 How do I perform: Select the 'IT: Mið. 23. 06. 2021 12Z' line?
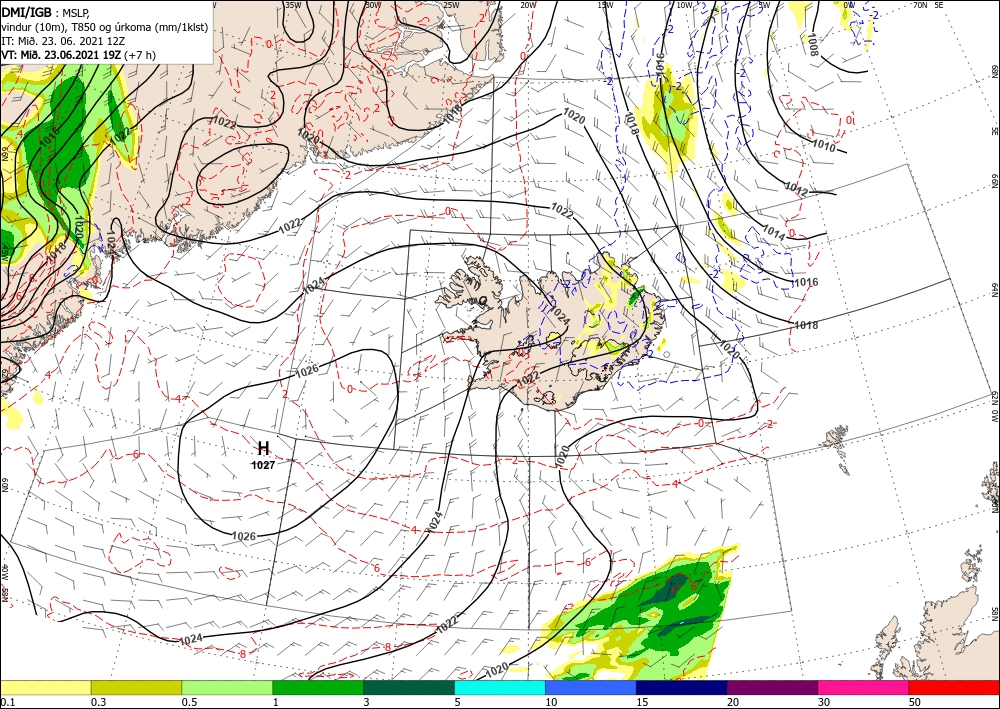click(62, 41)
